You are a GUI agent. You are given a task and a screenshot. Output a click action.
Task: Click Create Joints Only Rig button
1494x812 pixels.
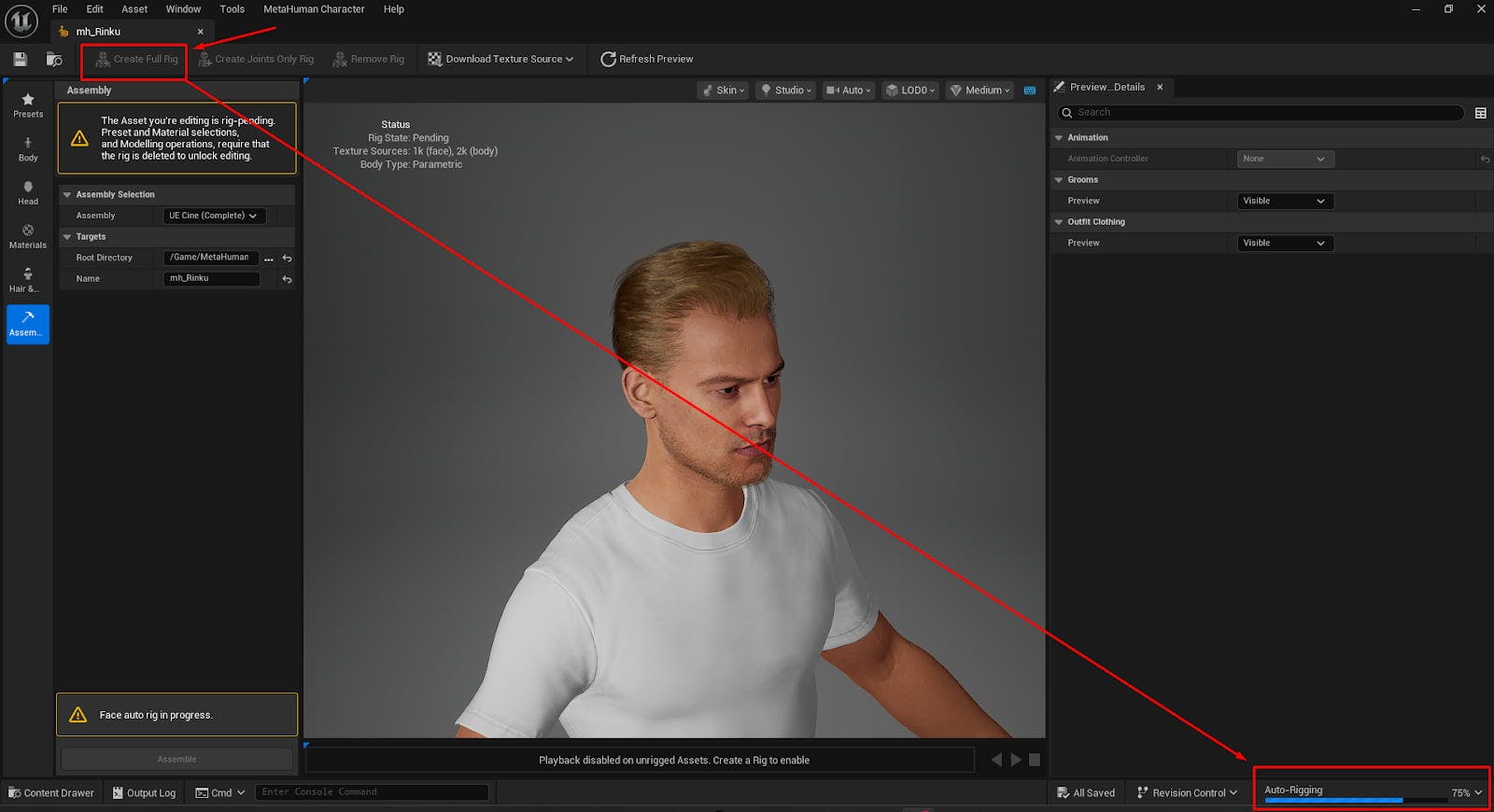tap(256, 59)
